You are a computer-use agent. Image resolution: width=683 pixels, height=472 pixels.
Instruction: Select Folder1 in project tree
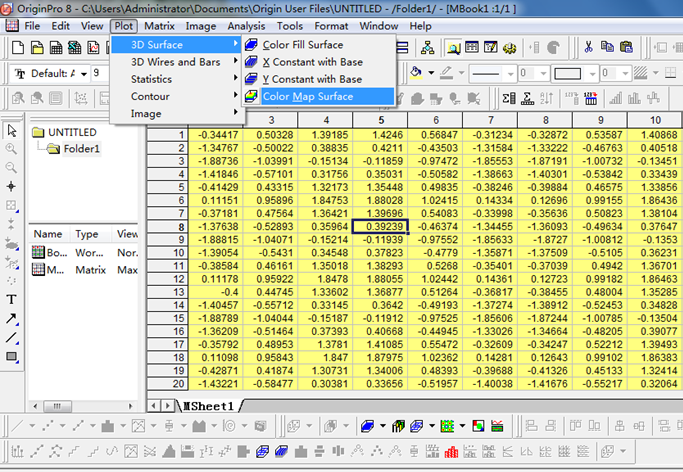pos(74,149)
